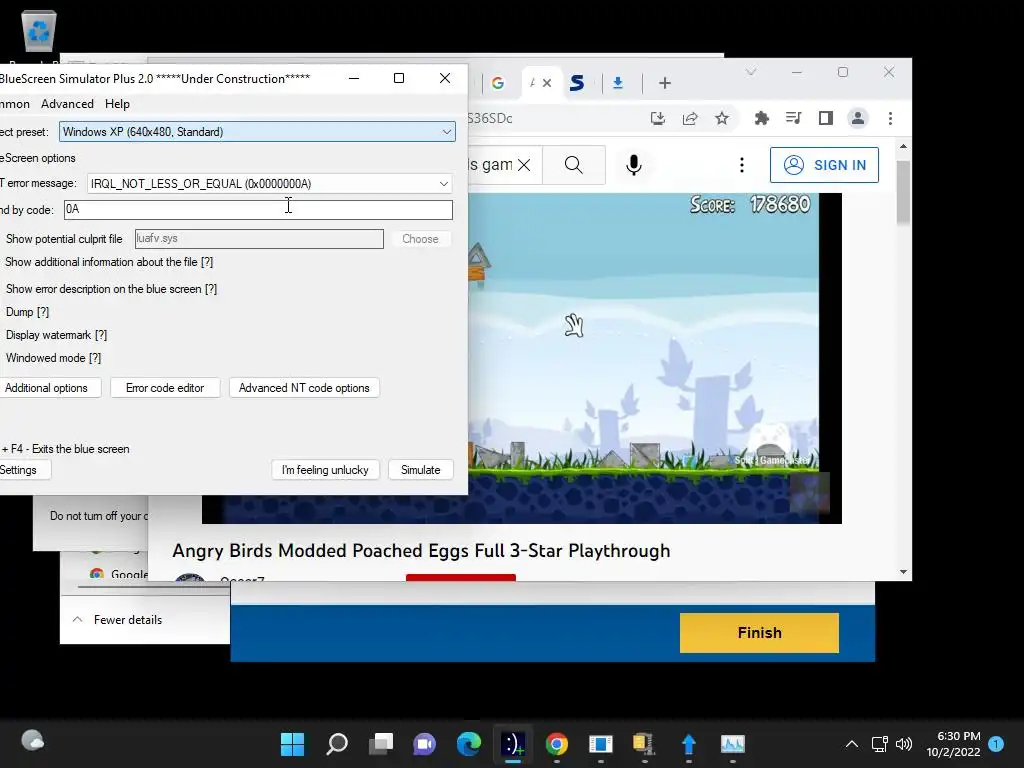1024x768 pixels.
Task: Switch to BlueScreen Simulator taskbar icon
Action: pos(513,744)
